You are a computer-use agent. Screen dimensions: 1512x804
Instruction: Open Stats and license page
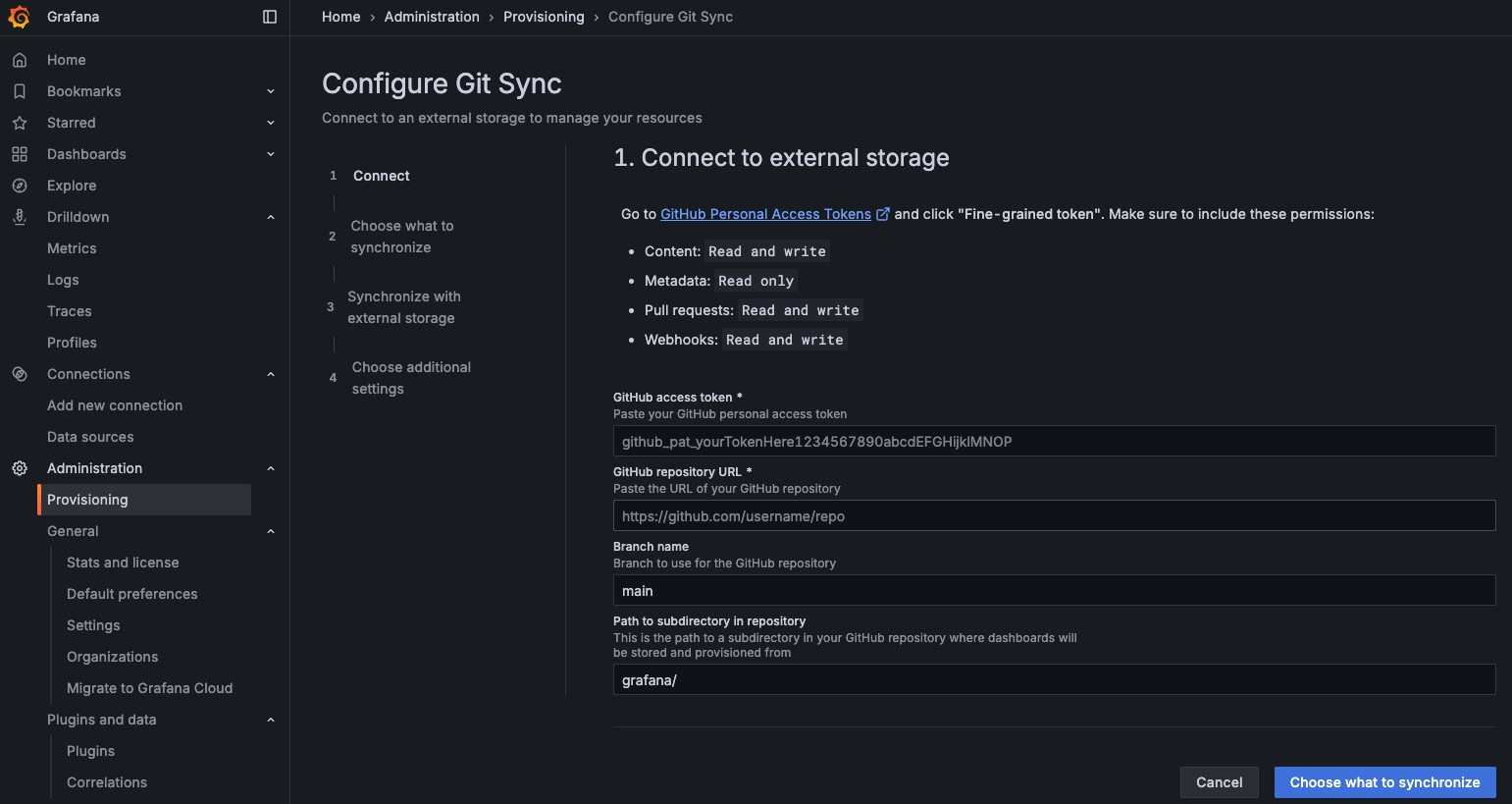pos(123,563)
